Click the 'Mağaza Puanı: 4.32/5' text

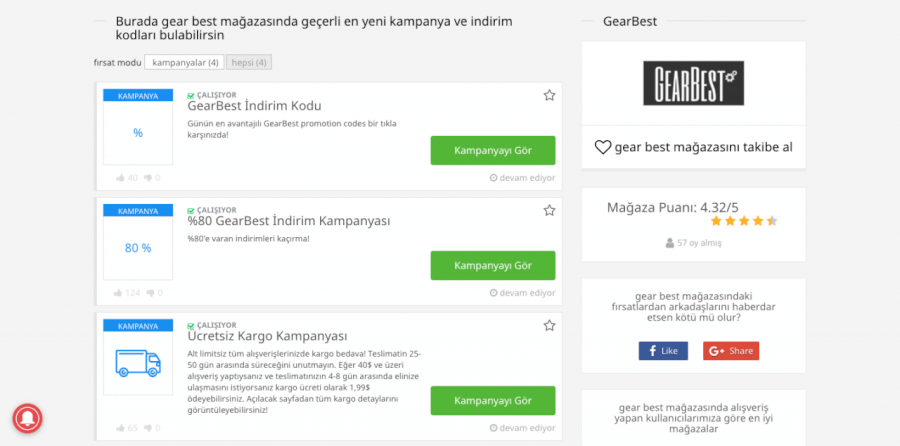click(673, 208)
